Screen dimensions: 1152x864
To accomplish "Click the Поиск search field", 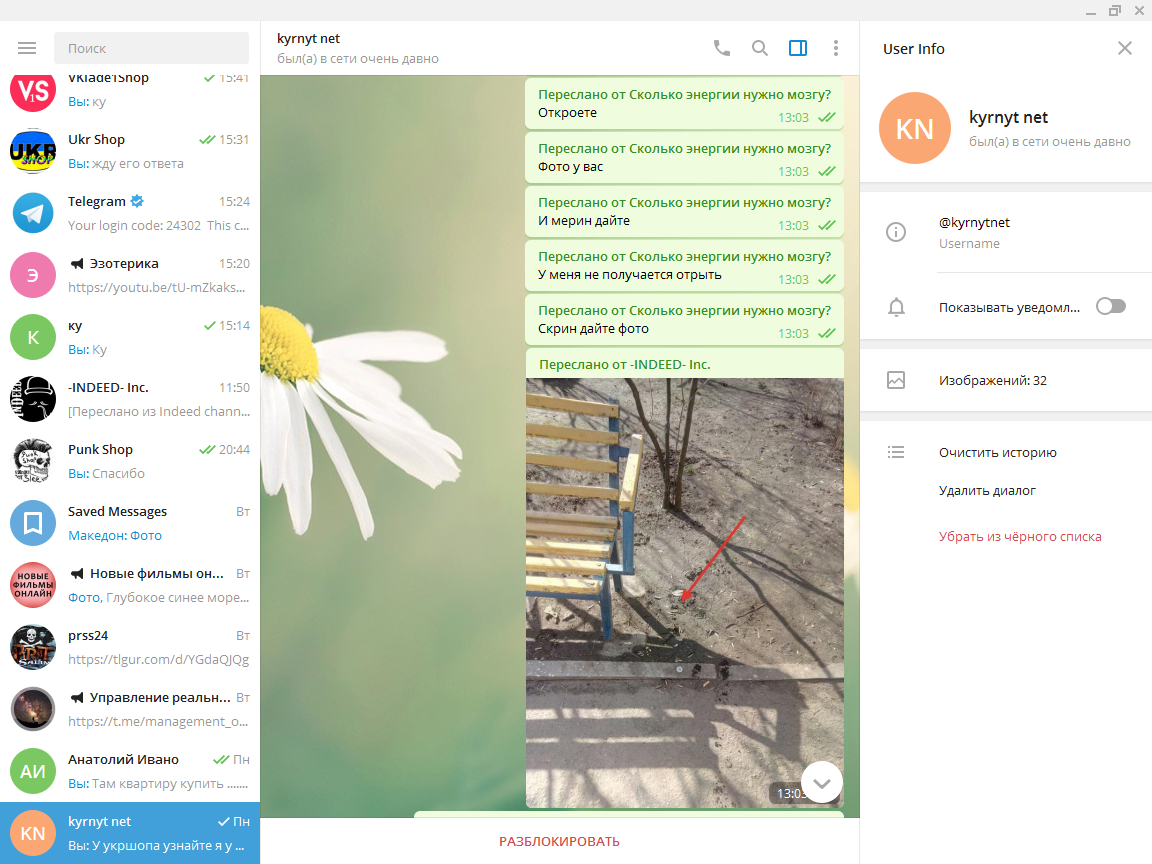I will tap(152, 48).
